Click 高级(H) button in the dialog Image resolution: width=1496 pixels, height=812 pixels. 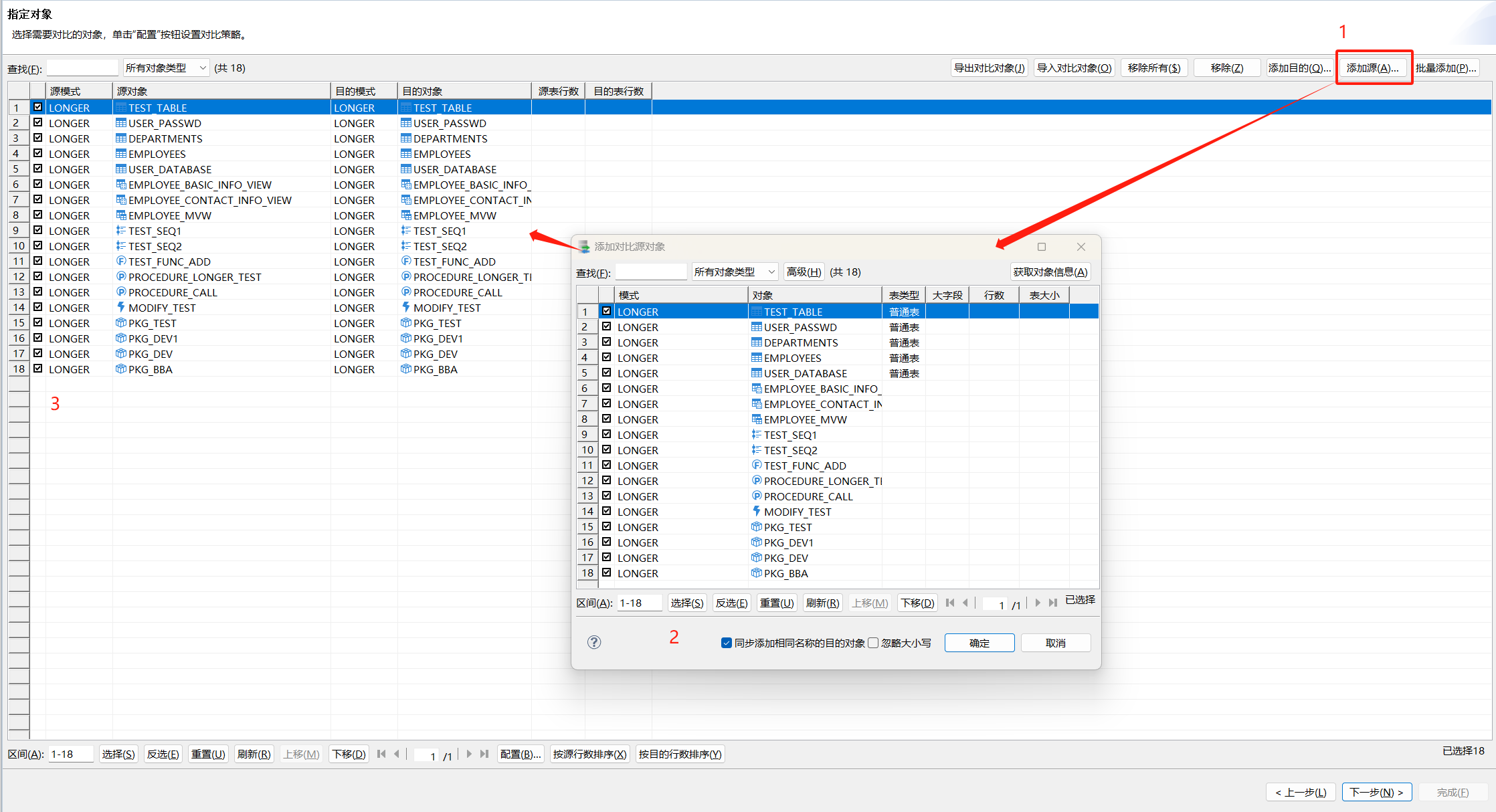click(x=804, y=272)
